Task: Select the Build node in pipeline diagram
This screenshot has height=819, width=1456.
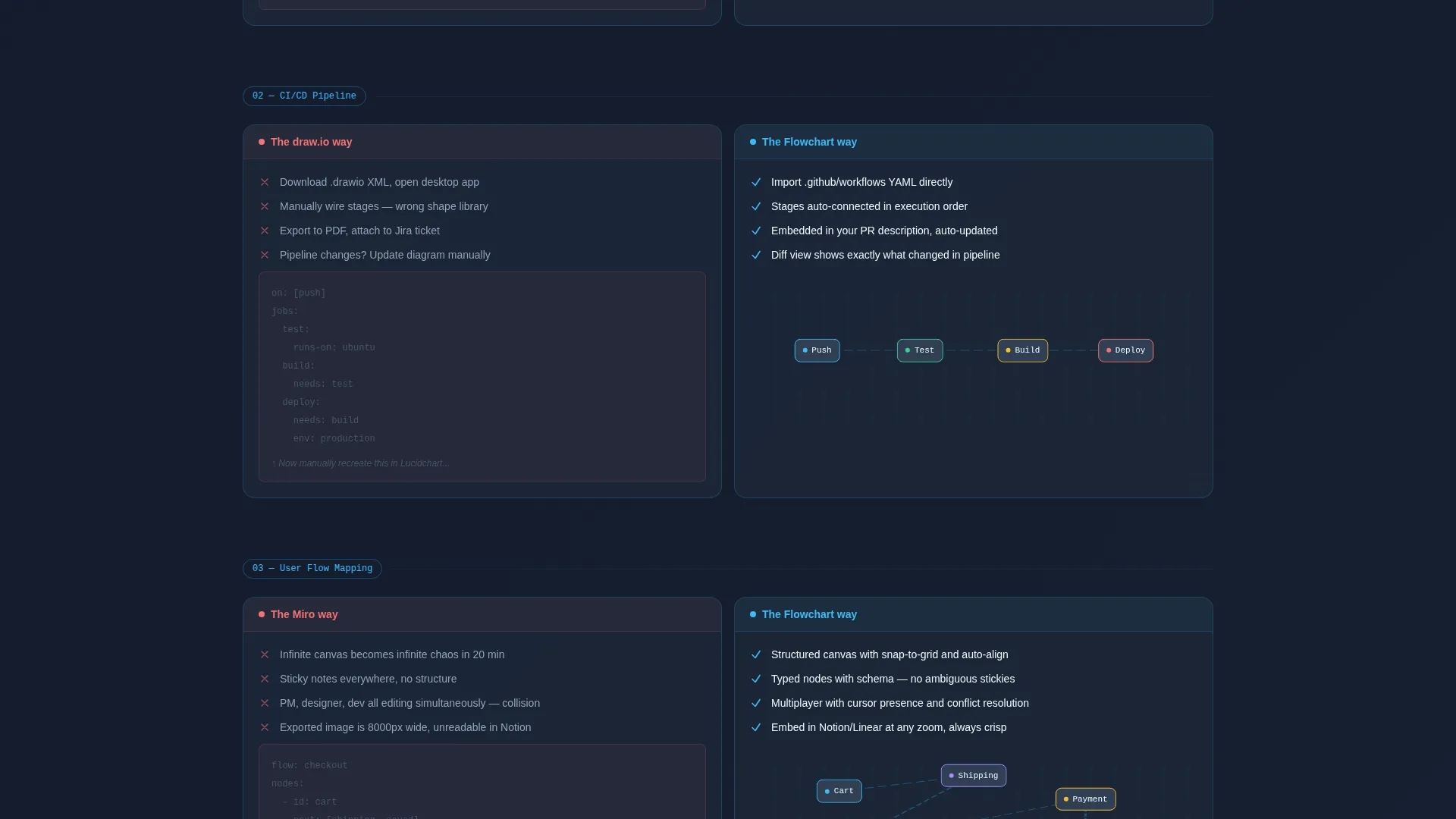Action: [x=1022, y=350]
